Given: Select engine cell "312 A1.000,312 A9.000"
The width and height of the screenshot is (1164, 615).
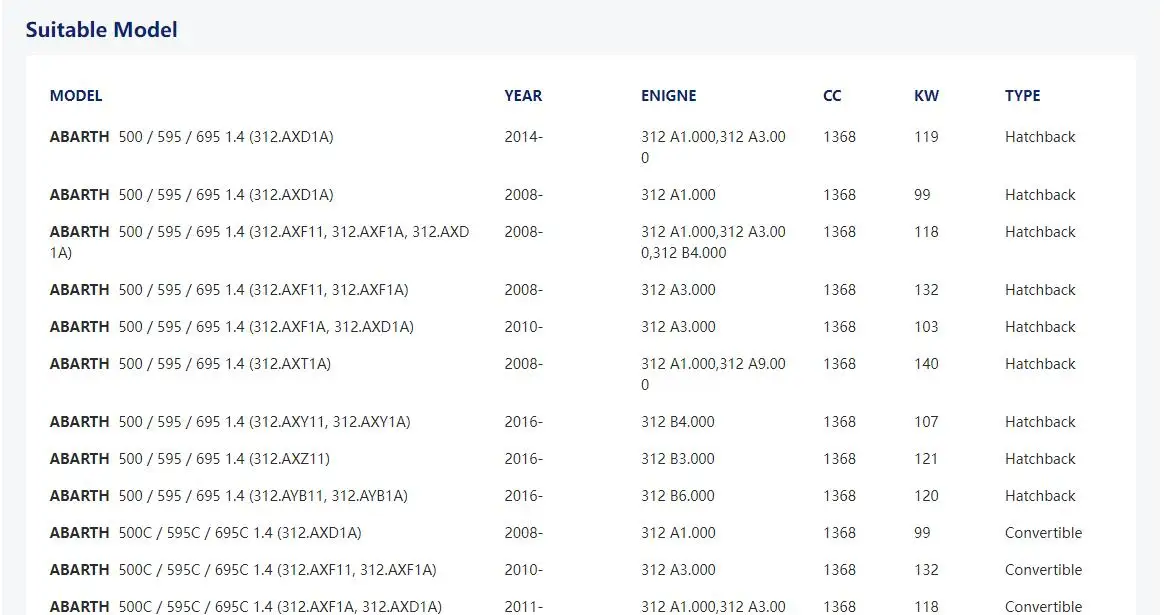Looking at the screenshot, I should click(x=713, y=374).
